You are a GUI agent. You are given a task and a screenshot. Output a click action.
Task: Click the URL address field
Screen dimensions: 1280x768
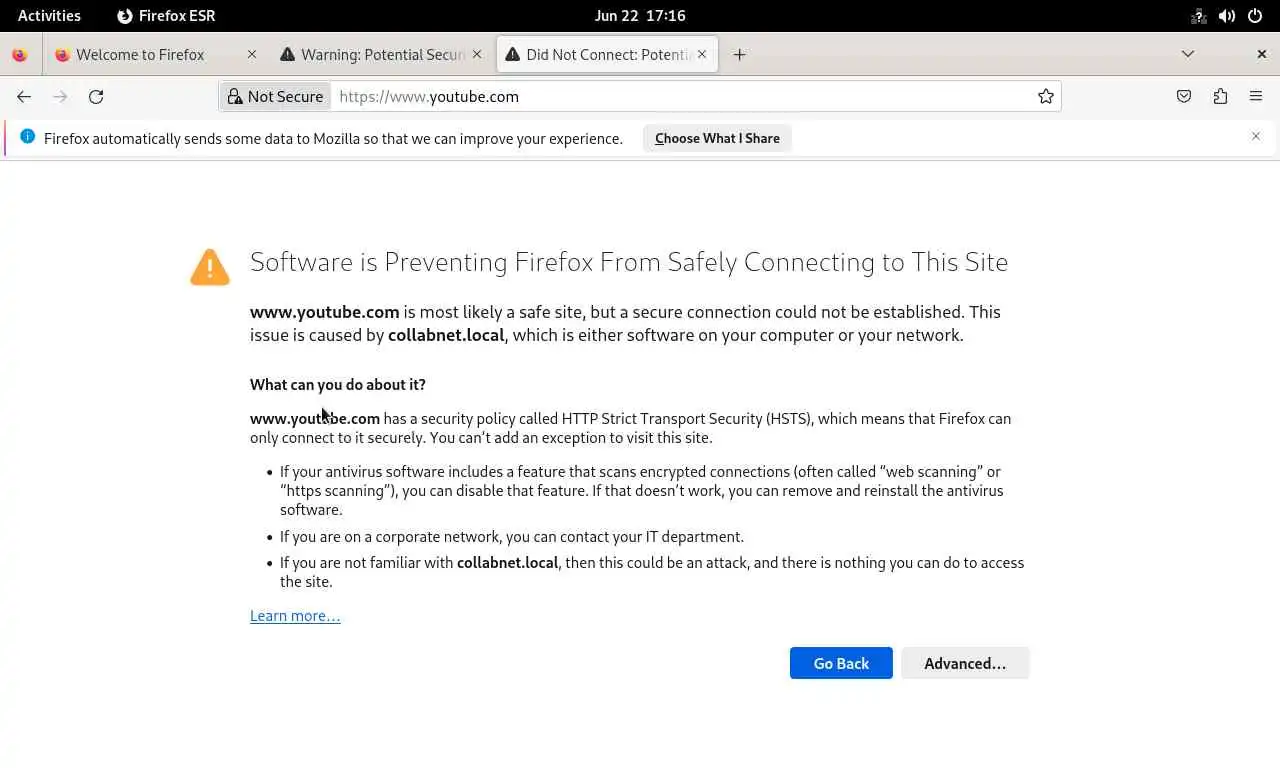[x=680, y=97]
